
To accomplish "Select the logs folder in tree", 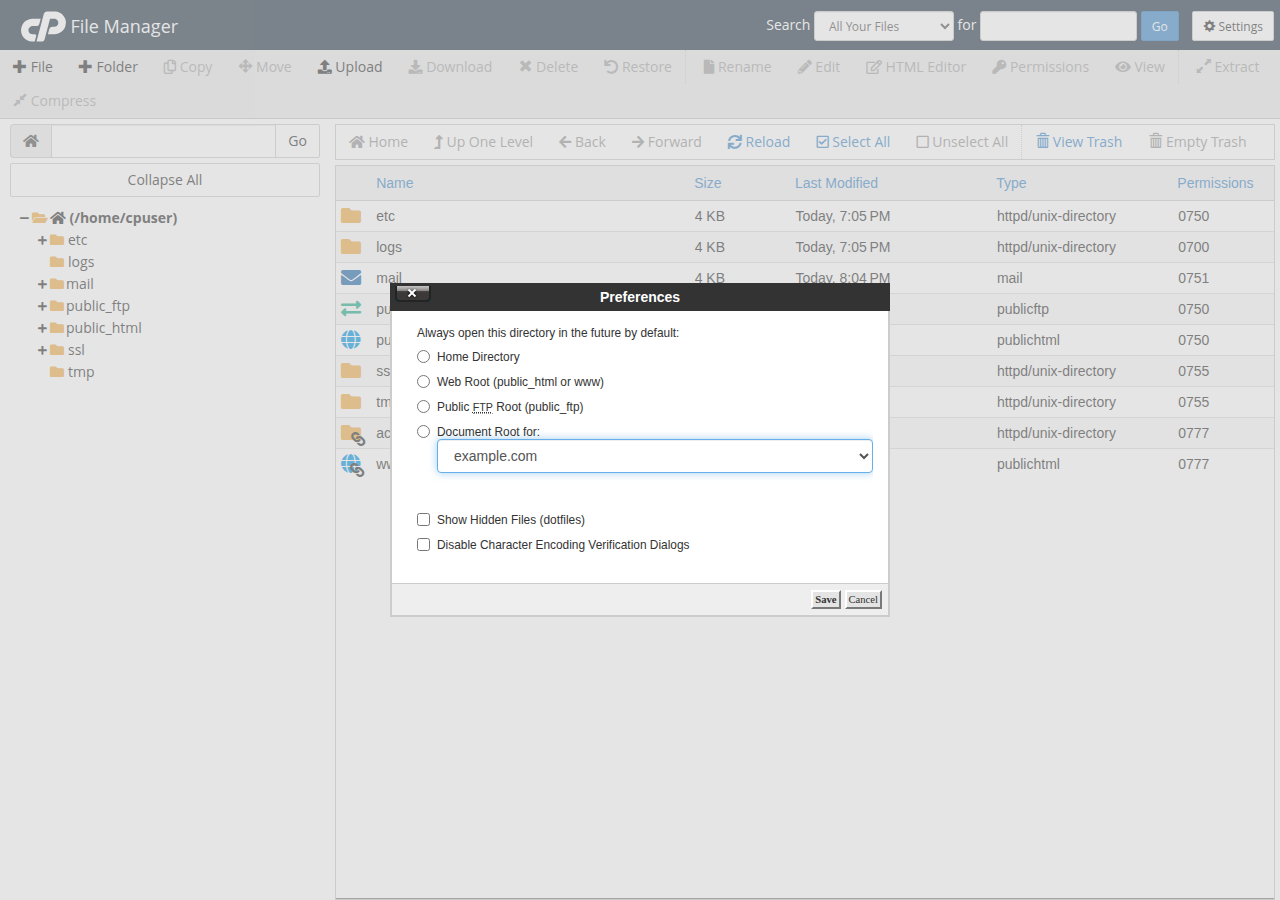I will point(81,262).
